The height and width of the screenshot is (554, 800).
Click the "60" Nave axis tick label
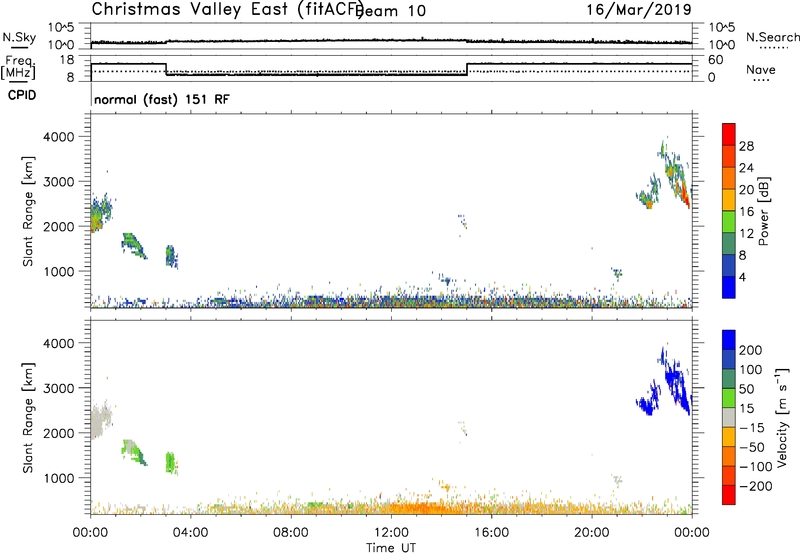716,60
